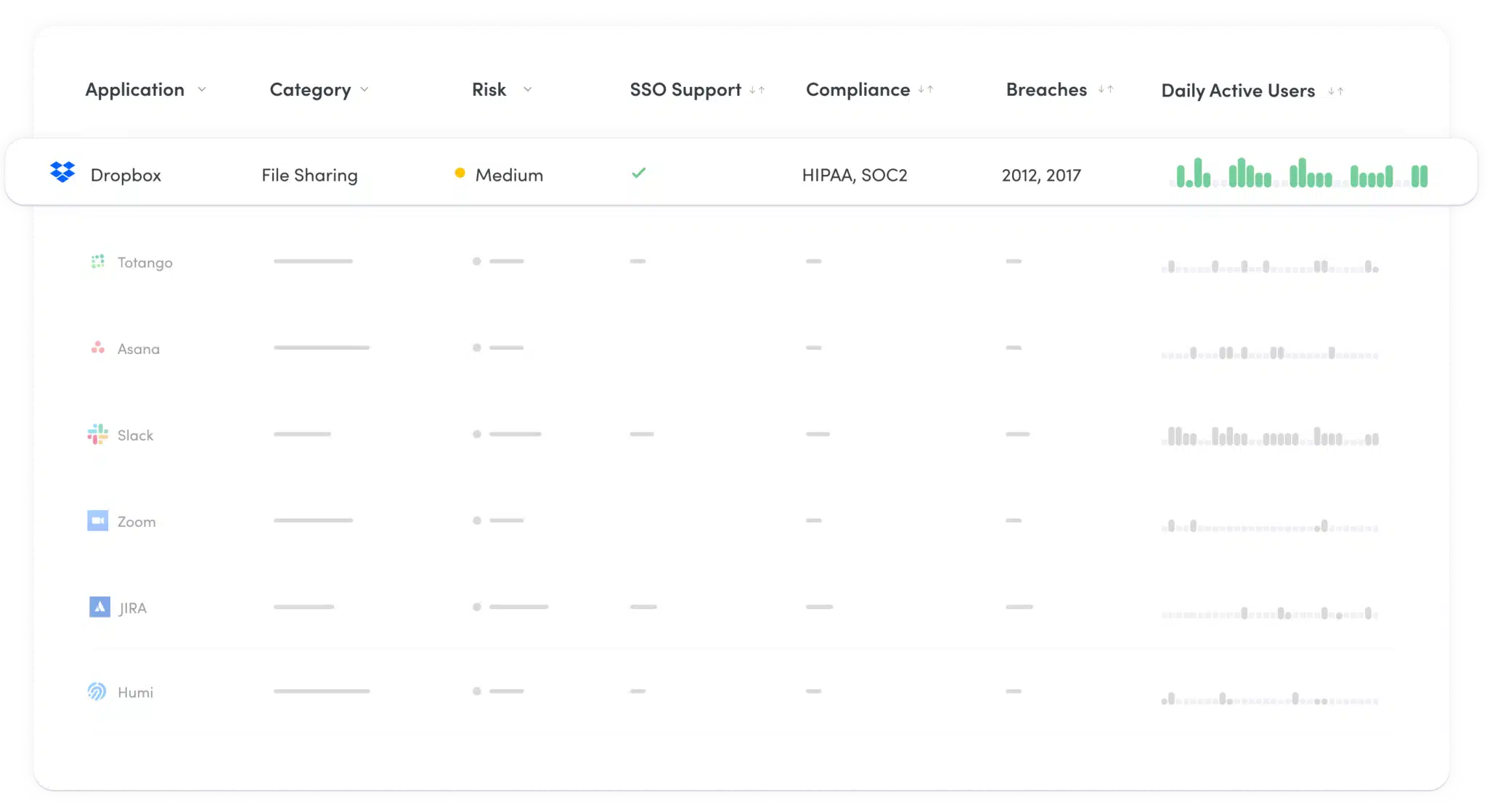Open the Risk column dropdown
This screenshot has width=1487, height=812.
(x=528, y=90)
